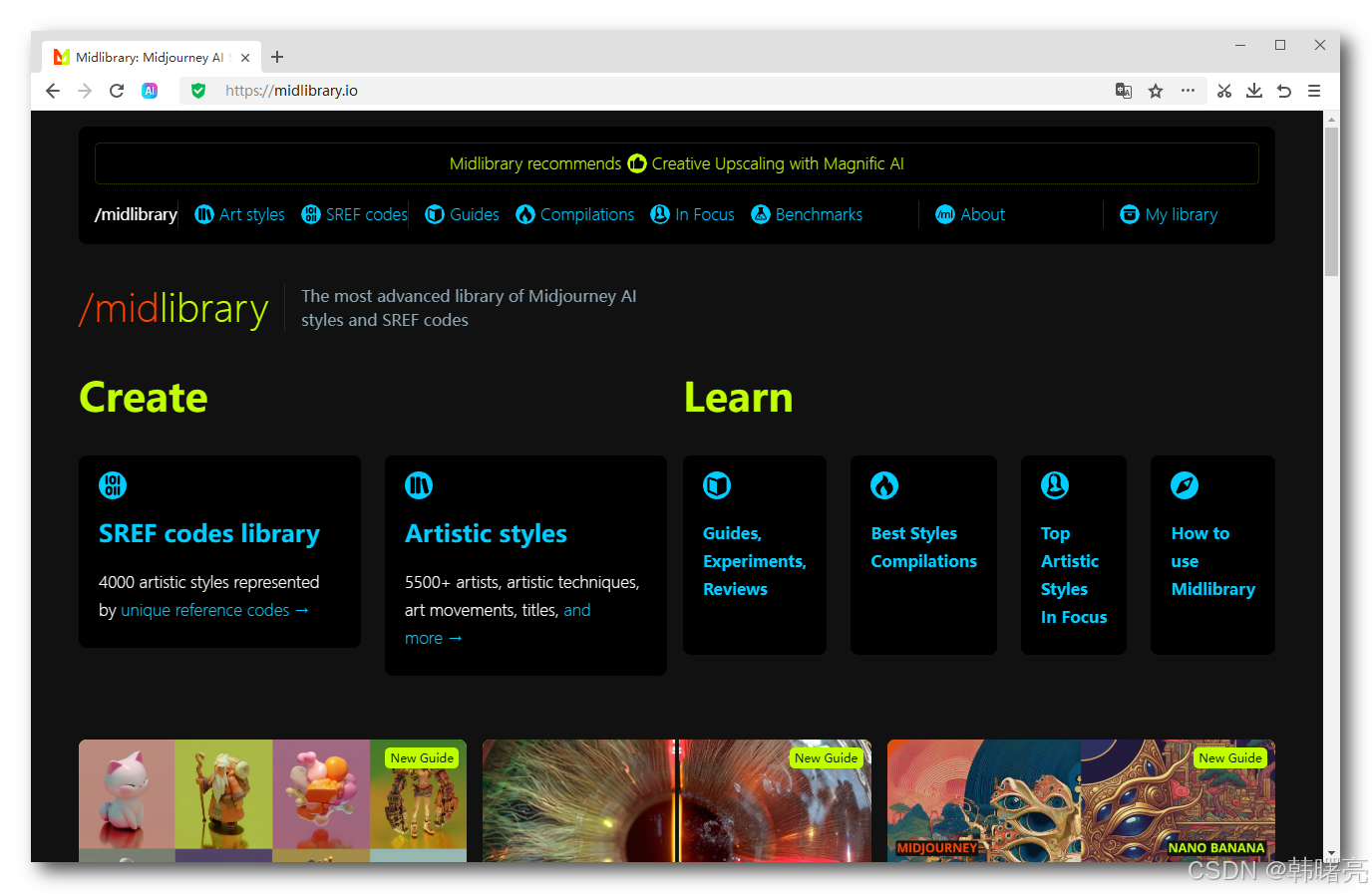The width and height of the screenshot is (1372, 894).
Task: Open SREF codes in the navigation bar
Action: click(x=354, y=214)
